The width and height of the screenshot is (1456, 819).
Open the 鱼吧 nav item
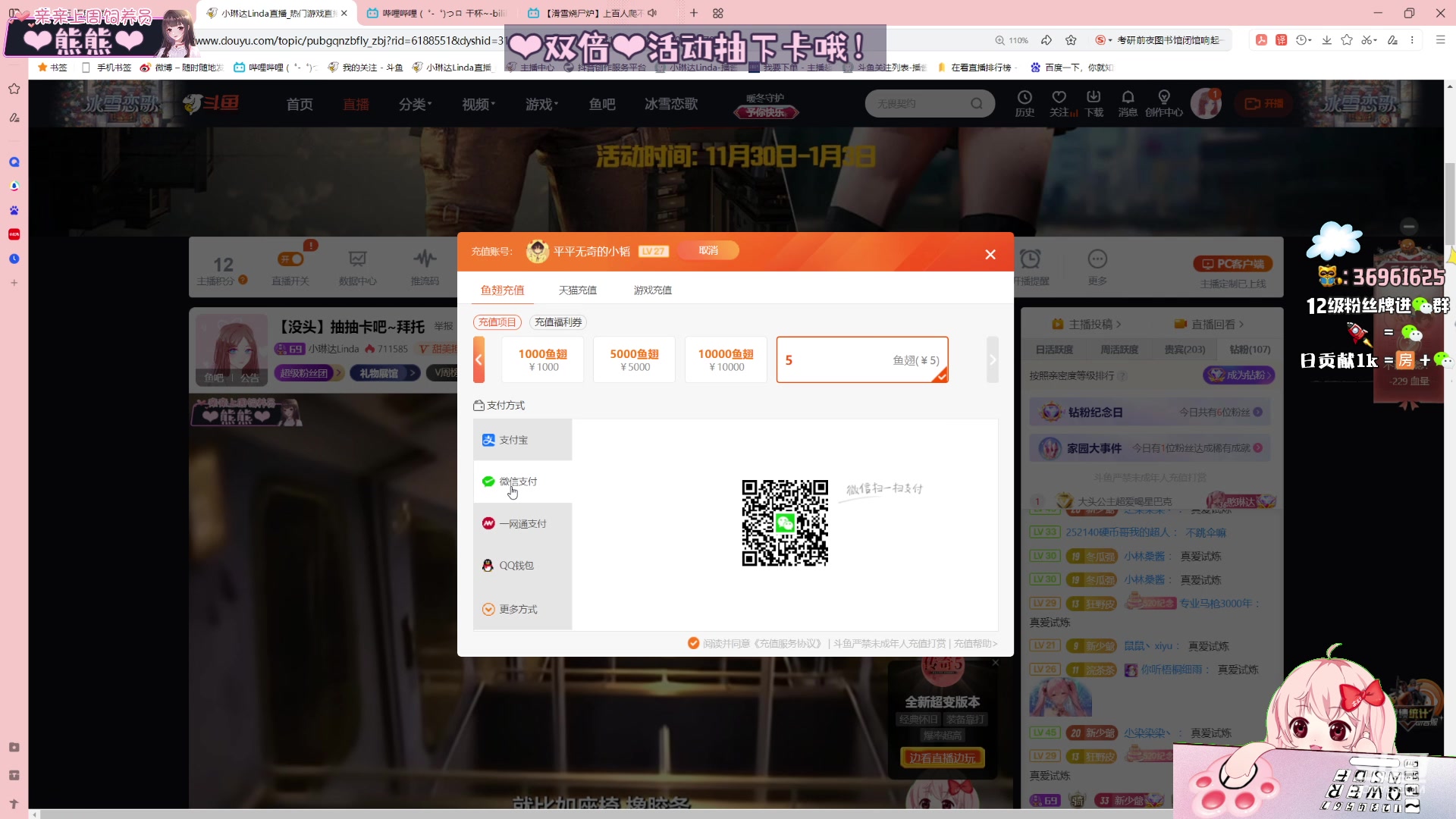(x=602, y=104)
